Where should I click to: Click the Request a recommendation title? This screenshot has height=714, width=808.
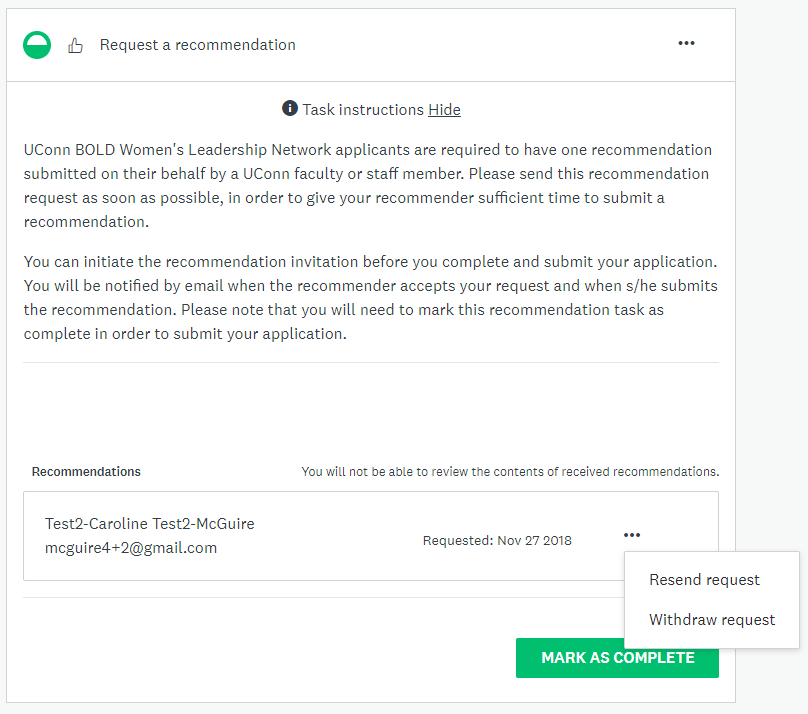pos(197,45)
